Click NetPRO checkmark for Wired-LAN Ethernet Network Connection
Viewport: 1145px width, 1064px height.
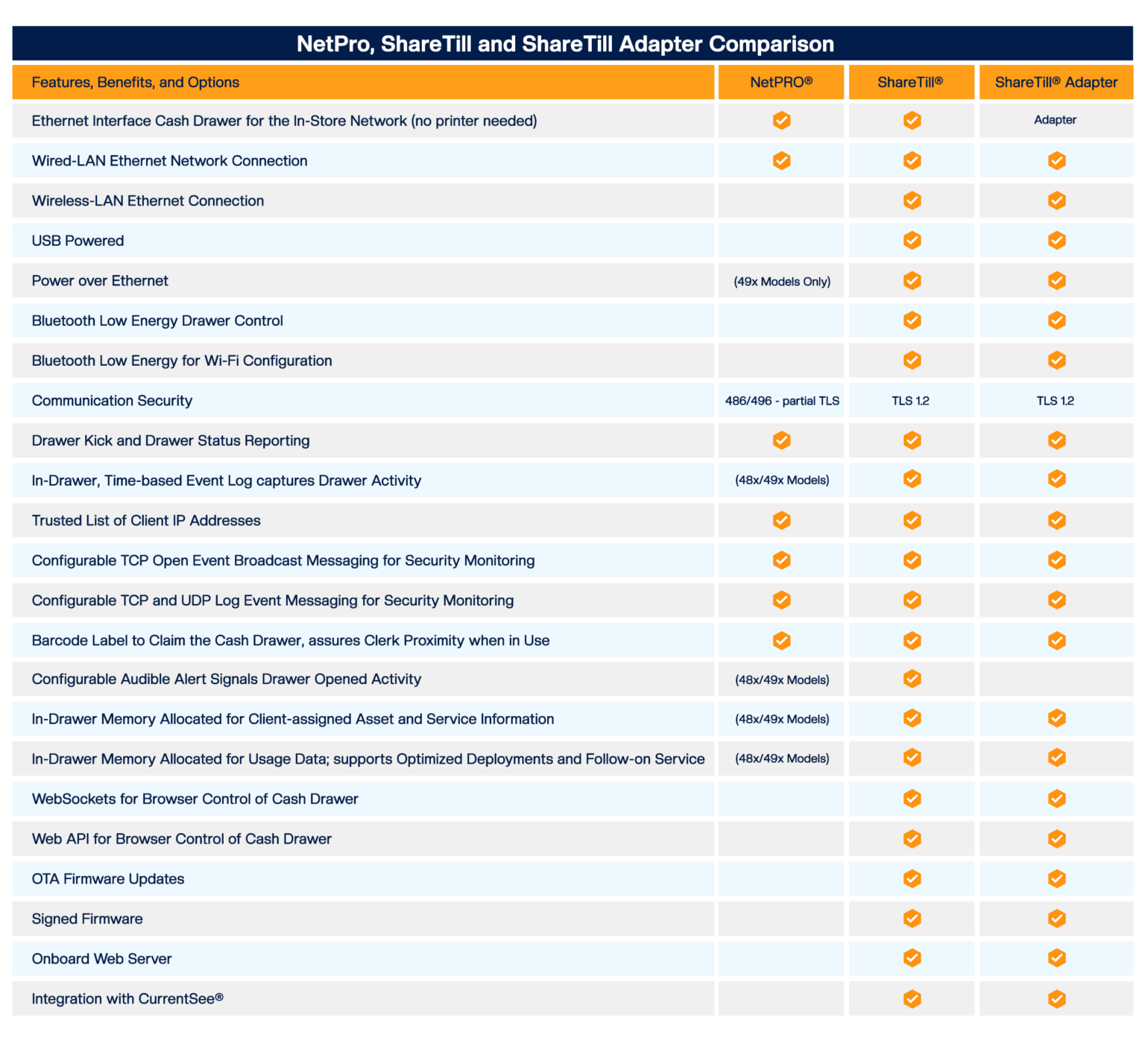click(x=781, y=161)
